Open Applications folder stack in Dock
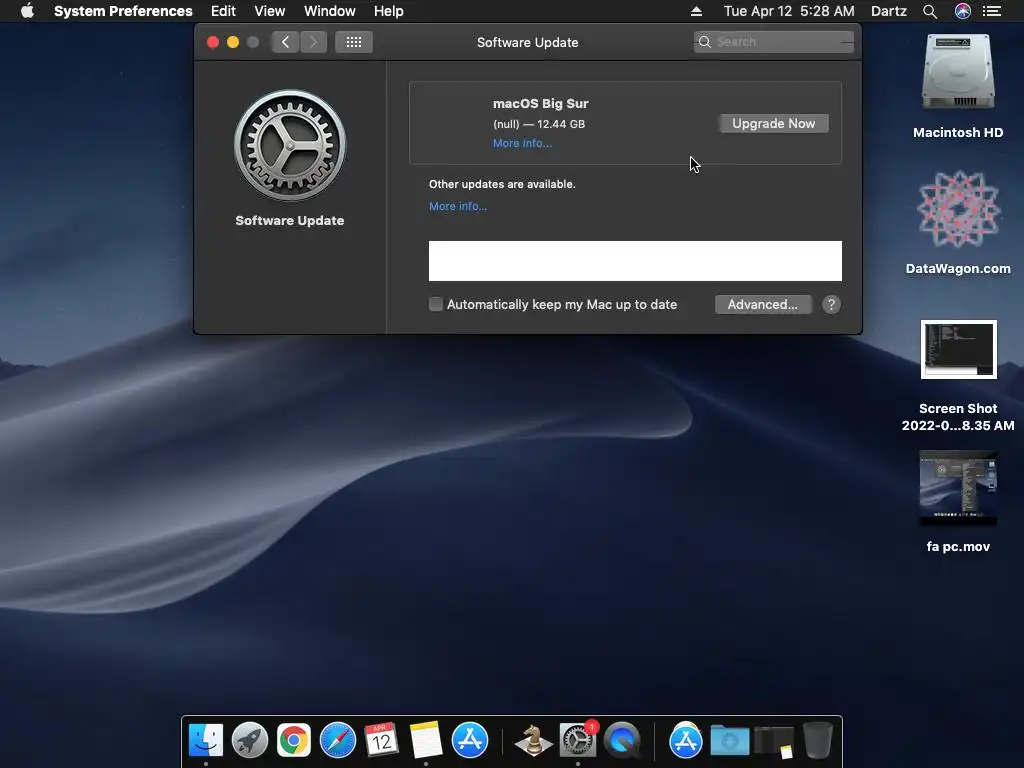Image resolution: width=1024 pixels, height=768 pixels. coord(685,741)
